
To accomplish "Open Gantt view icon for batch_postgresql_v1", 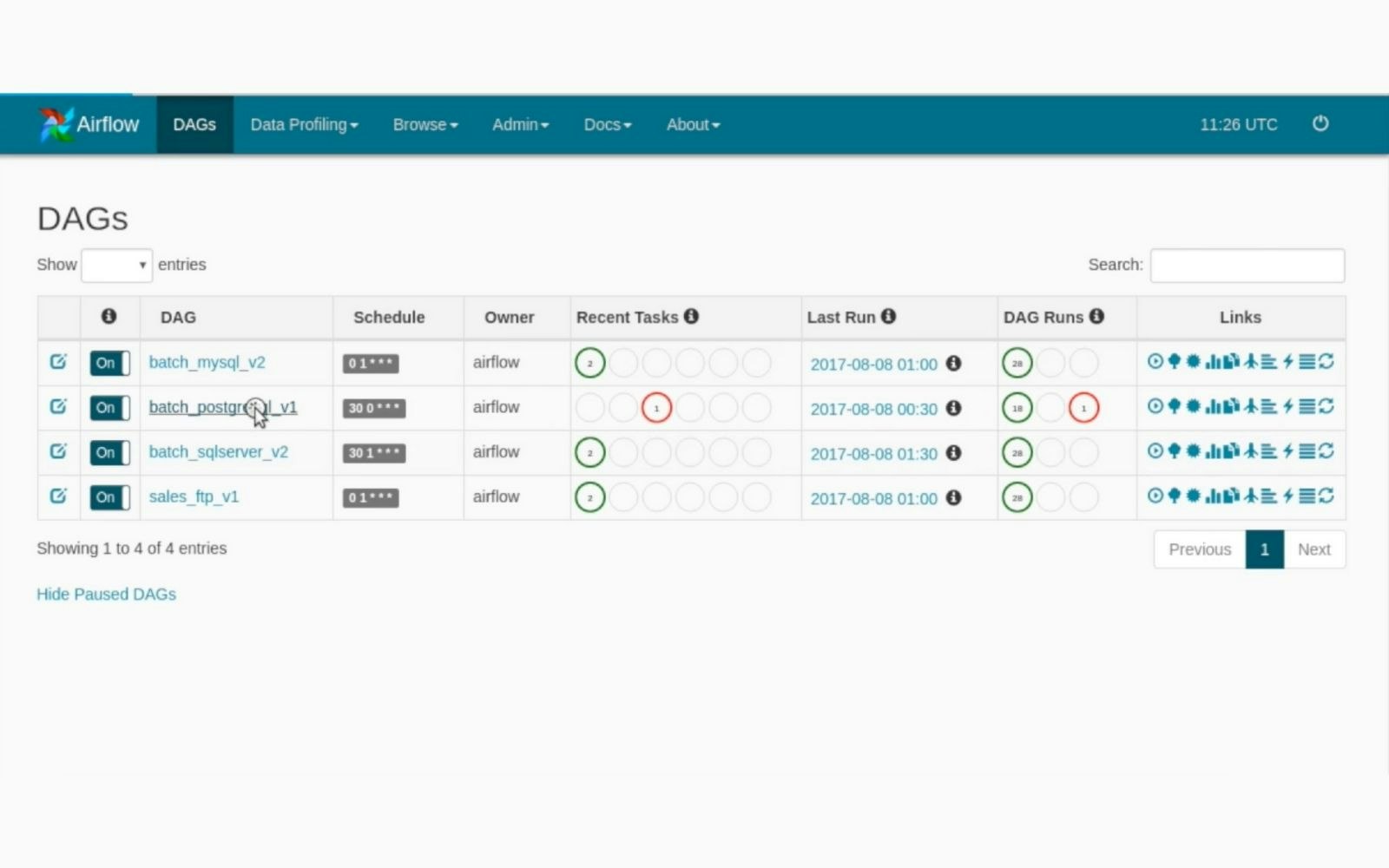I will [1269, 406].
